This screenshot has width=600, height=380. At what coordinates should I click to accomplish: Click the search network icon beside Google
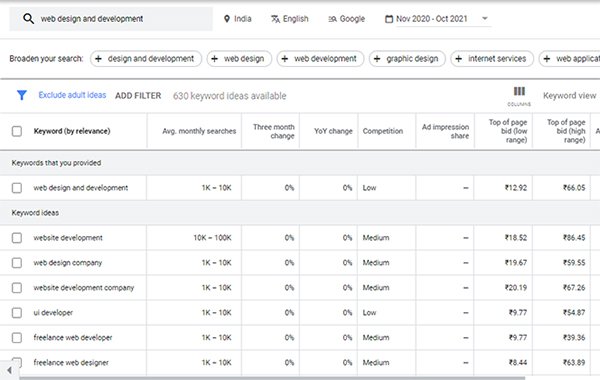[332, 19]
